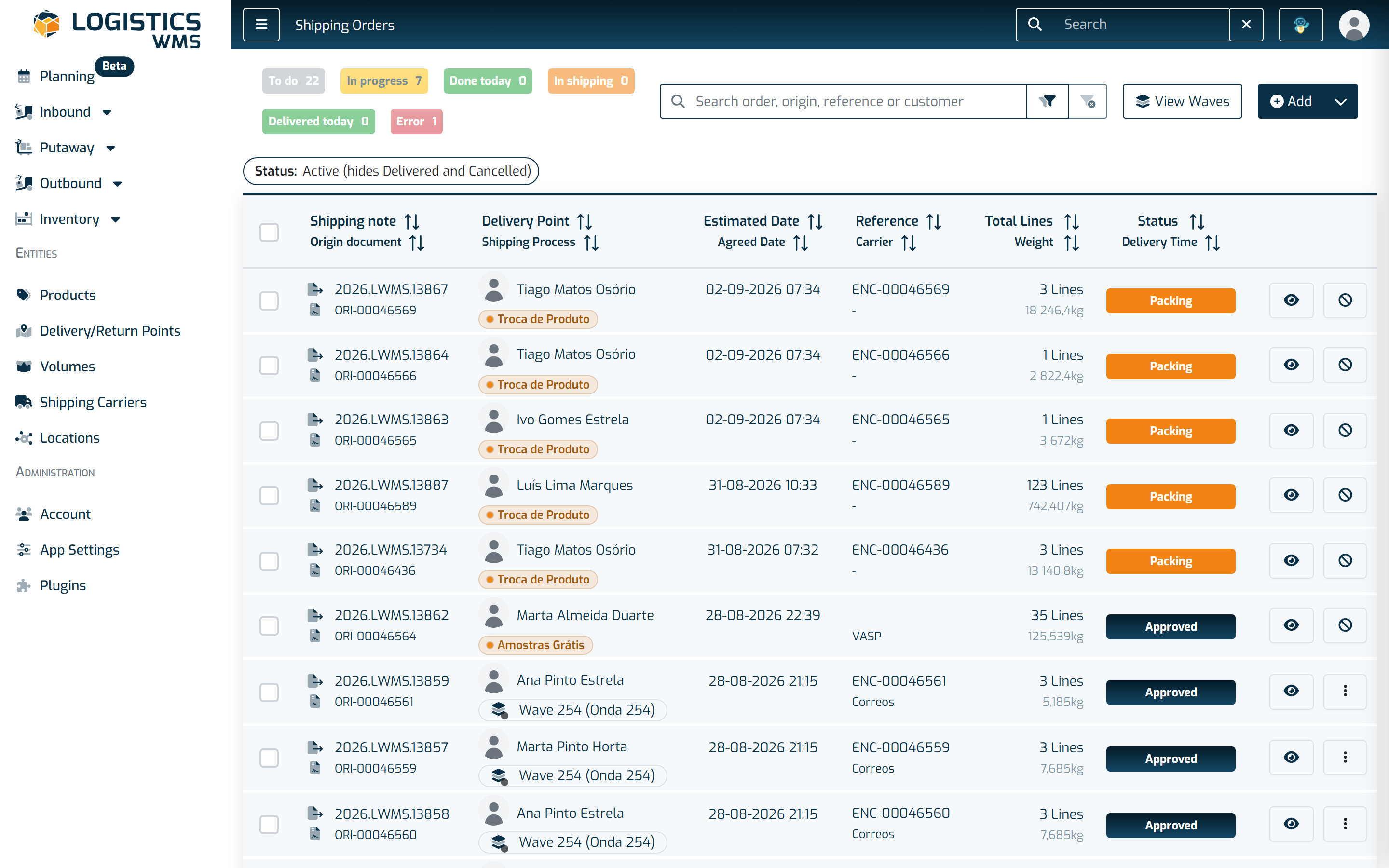Check the box for order 2026.LWMS.13734
Screen dimensions: 1389x868
point(269,561)
